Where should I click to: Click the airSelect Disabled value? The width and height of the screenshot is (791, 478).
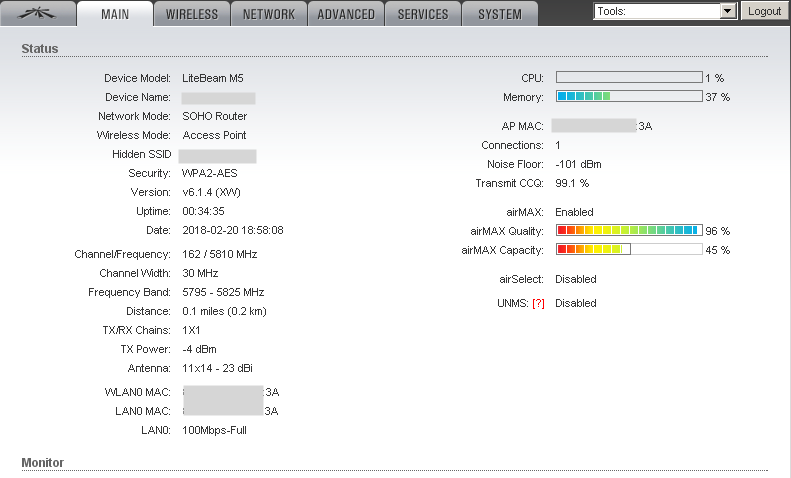[x=576, y=279]
